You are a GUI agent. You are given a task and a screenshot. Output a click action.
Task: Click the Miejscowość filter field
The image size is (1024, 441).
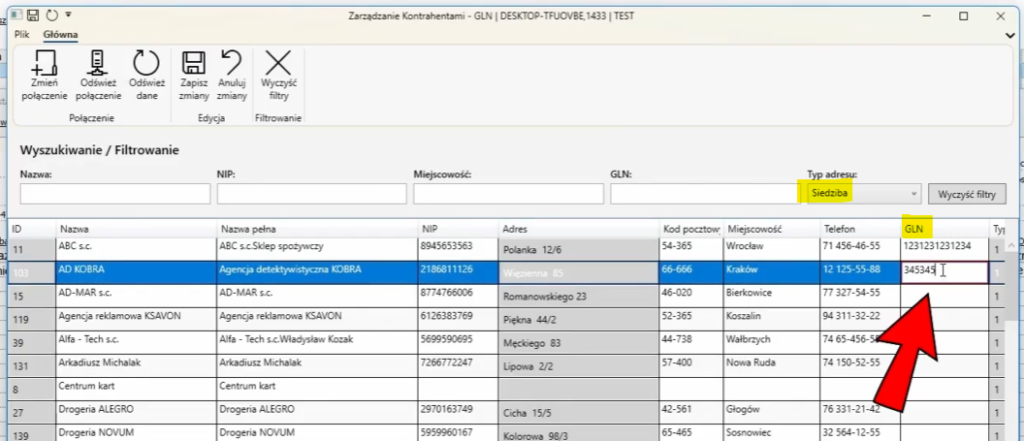click(506, 194)
